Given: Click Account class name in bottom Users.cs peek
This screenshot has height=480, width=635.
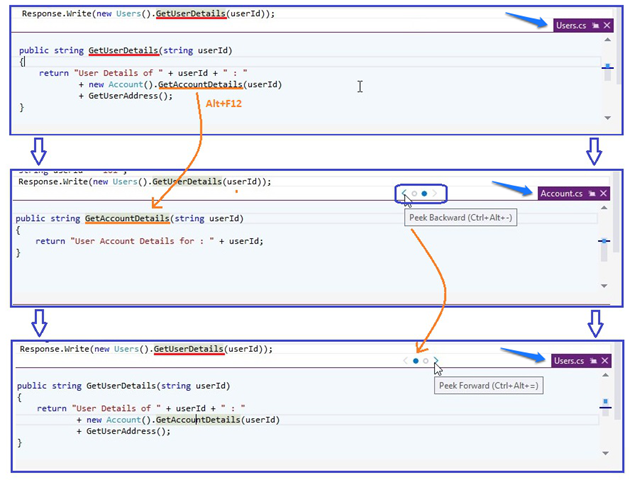Looking at the screenshot, I should tap(124, 420).
